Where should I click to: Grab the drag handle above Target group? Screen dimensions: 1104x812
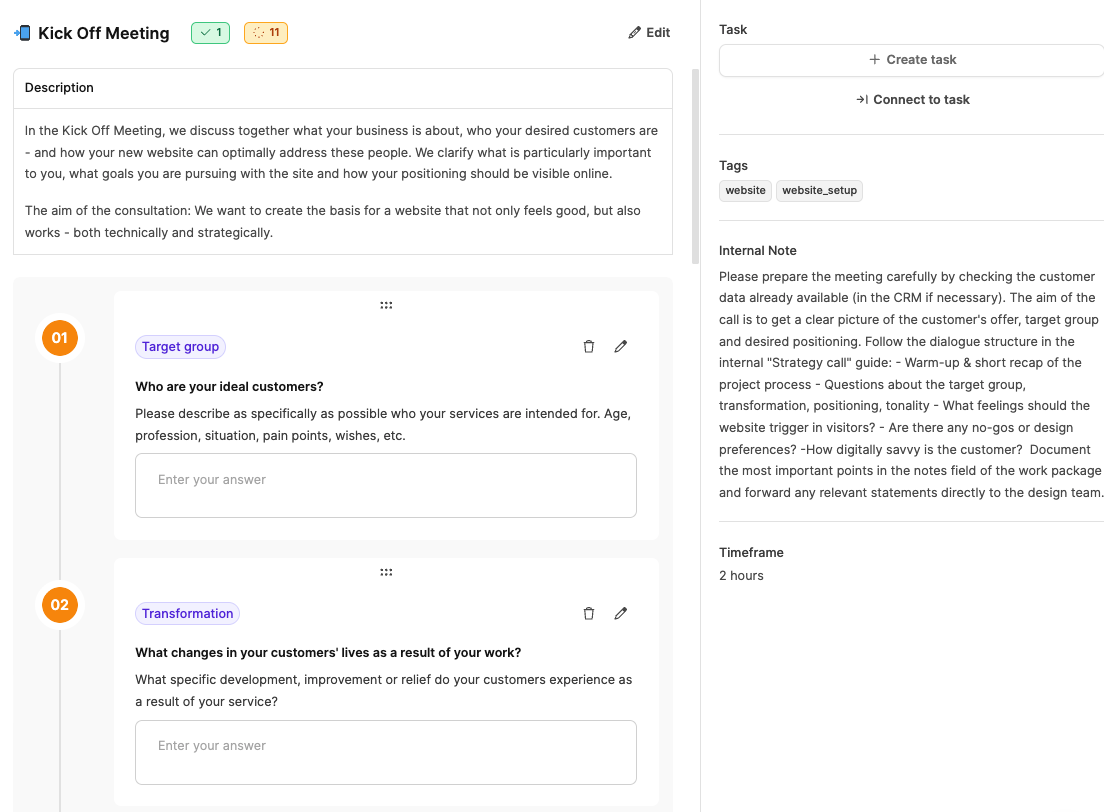pyautogui.click(x=386, y=305)
